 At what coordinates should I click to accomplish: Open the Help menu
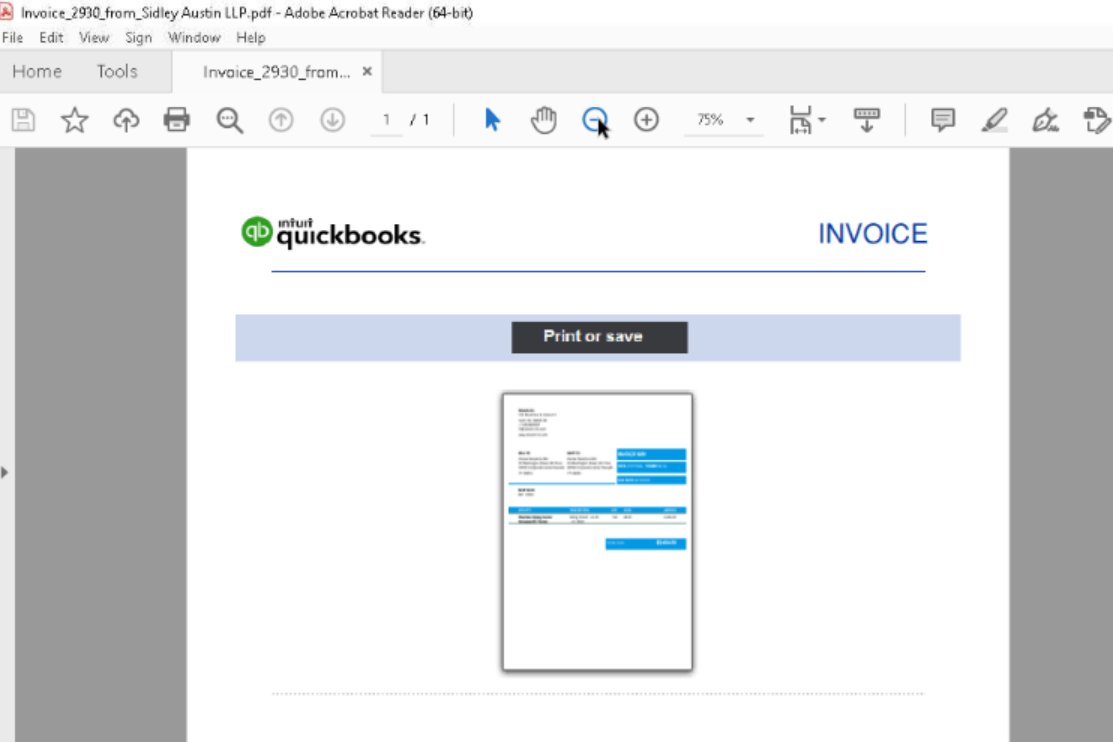pos(251,38)
